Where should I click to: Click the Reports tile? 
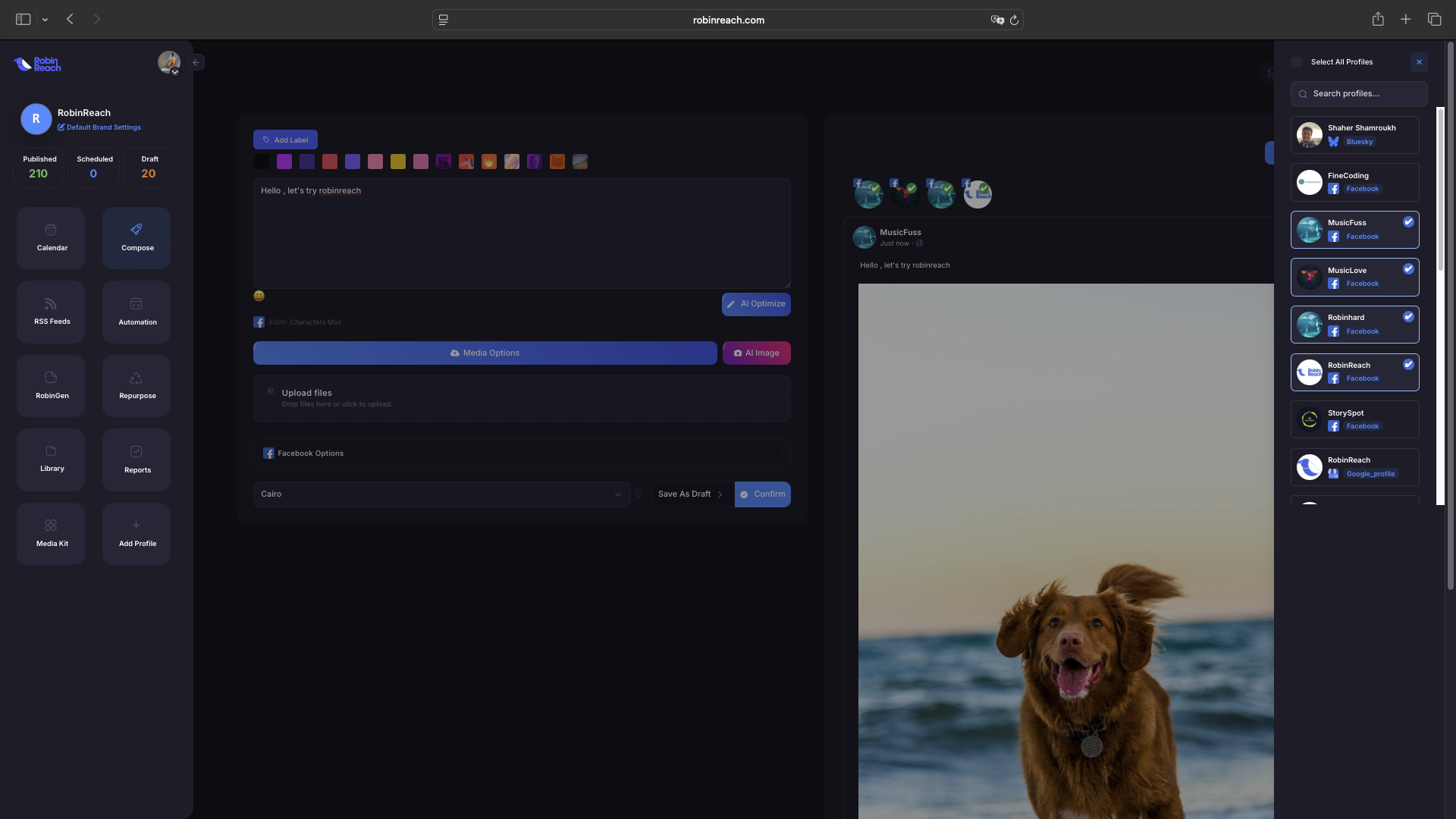click(x=136, y=460)
